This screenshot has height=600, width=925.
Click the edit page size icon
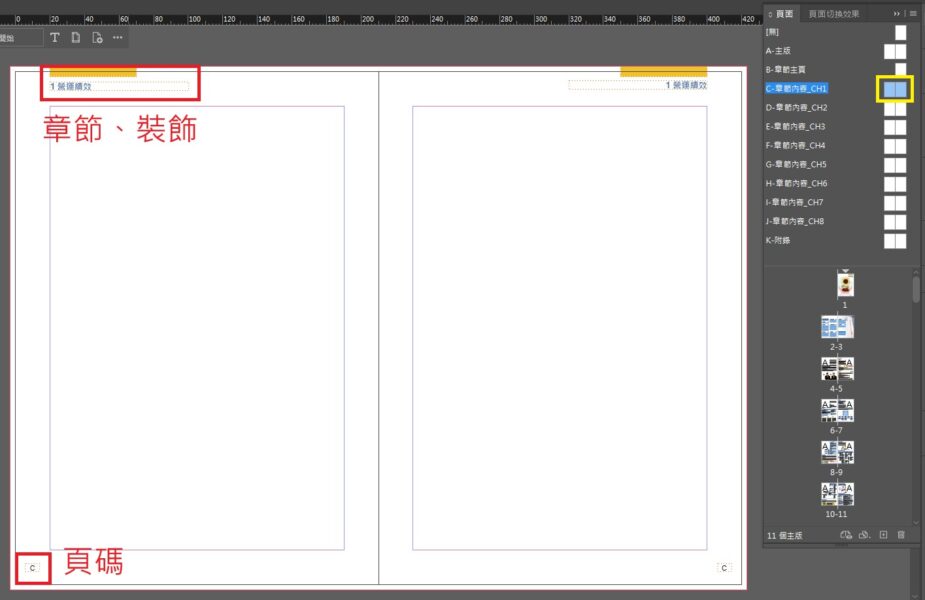(846, 536)
